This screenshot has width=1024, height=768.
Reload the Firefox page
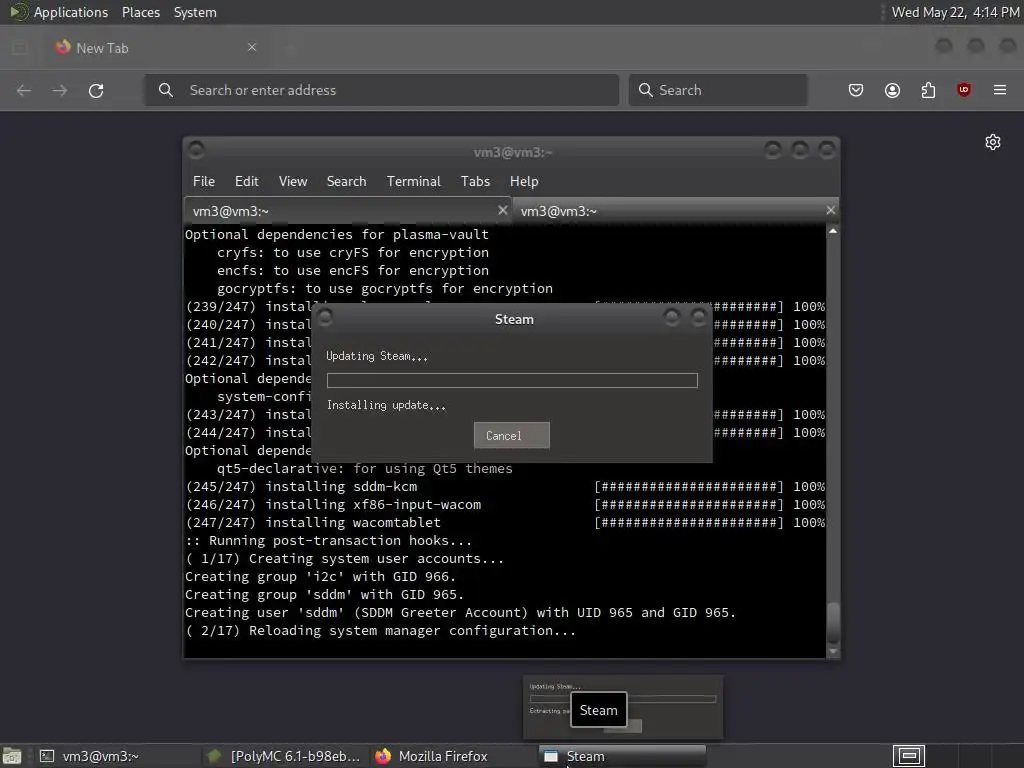96,90
